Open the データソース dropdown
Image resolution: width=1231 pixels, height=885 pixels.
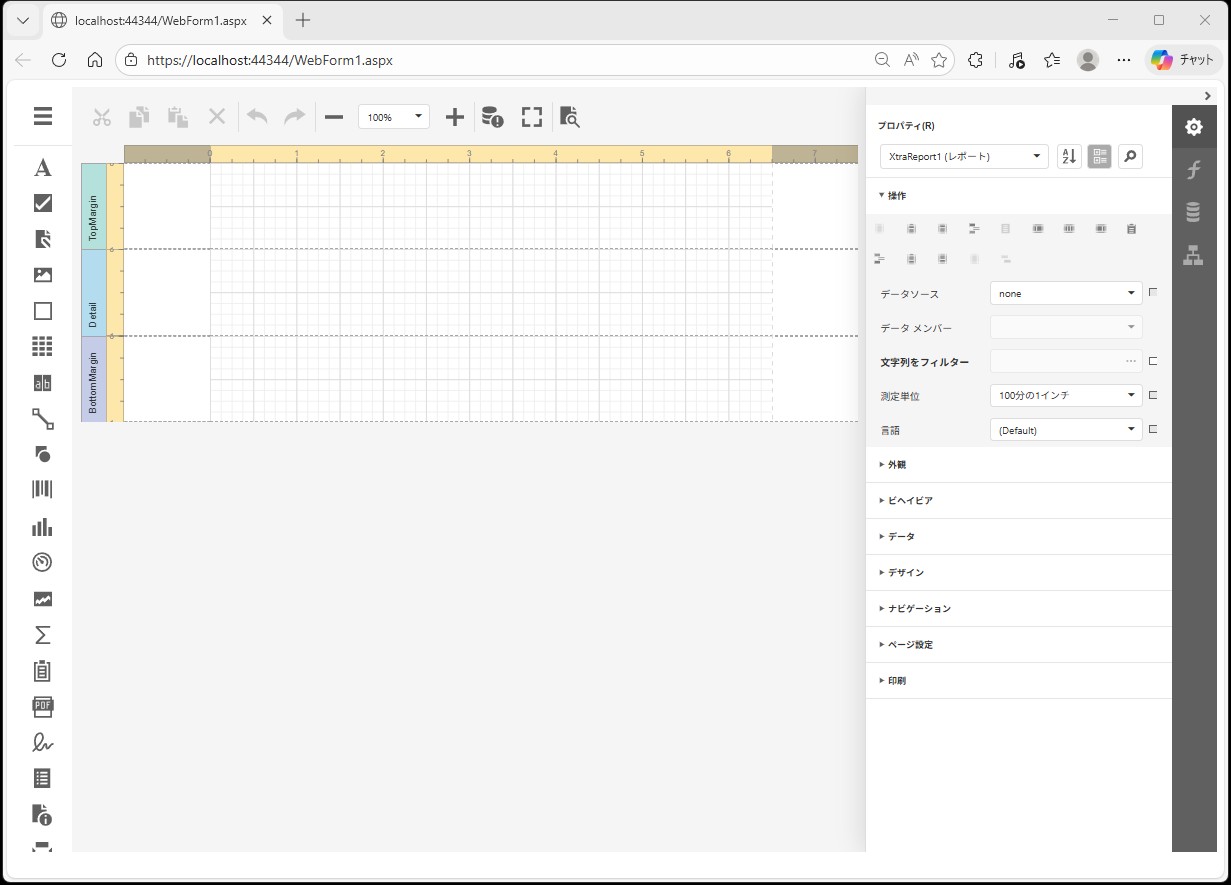click(1066, 293)
